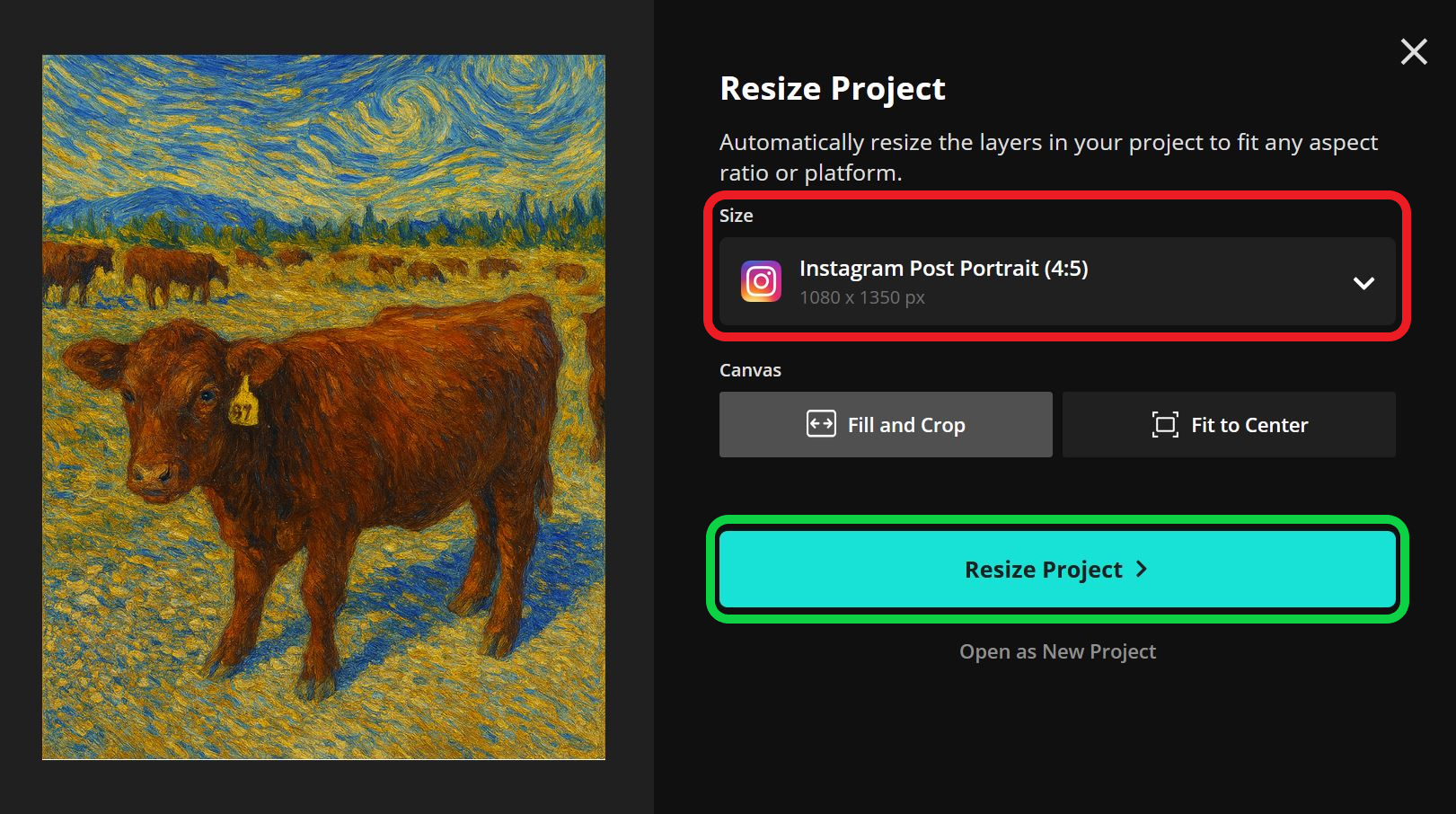Open the Instagram Post Portrait size dropdown
This screenshot has height=814, width=1456.
(x=1057, y=281)
